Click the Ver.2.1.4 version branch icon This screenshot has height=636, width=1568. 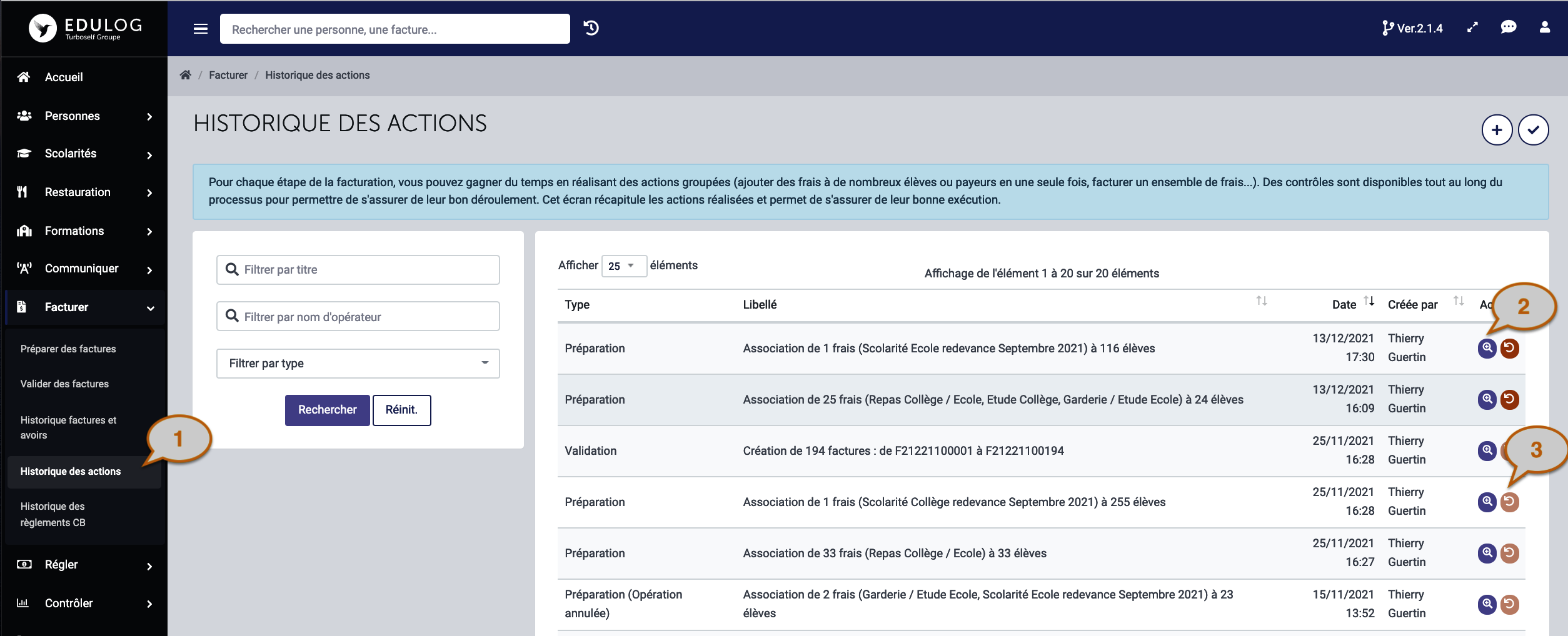(x=1387, y=28)
